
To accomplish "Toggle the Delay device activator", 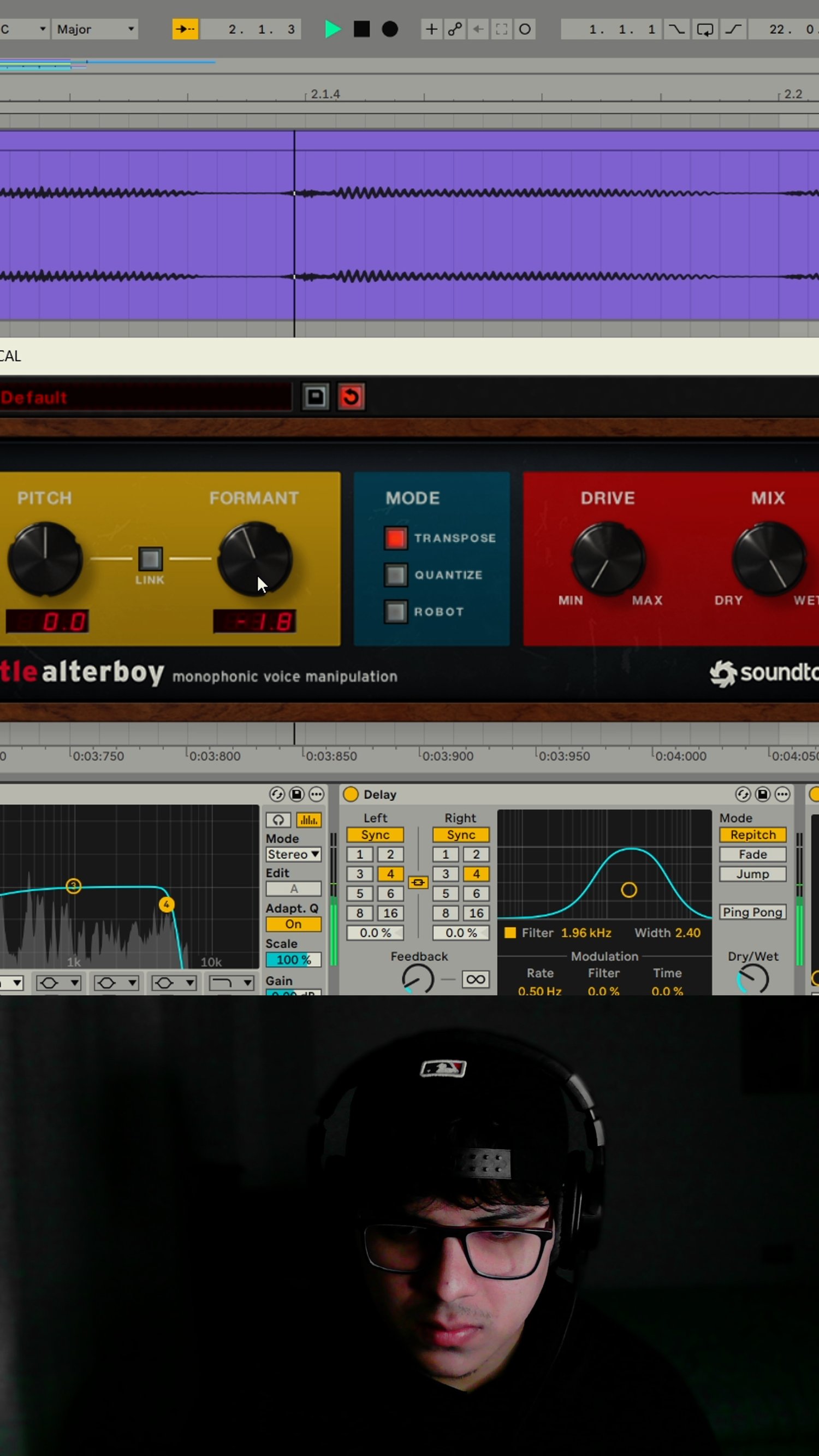I will 351,794.
